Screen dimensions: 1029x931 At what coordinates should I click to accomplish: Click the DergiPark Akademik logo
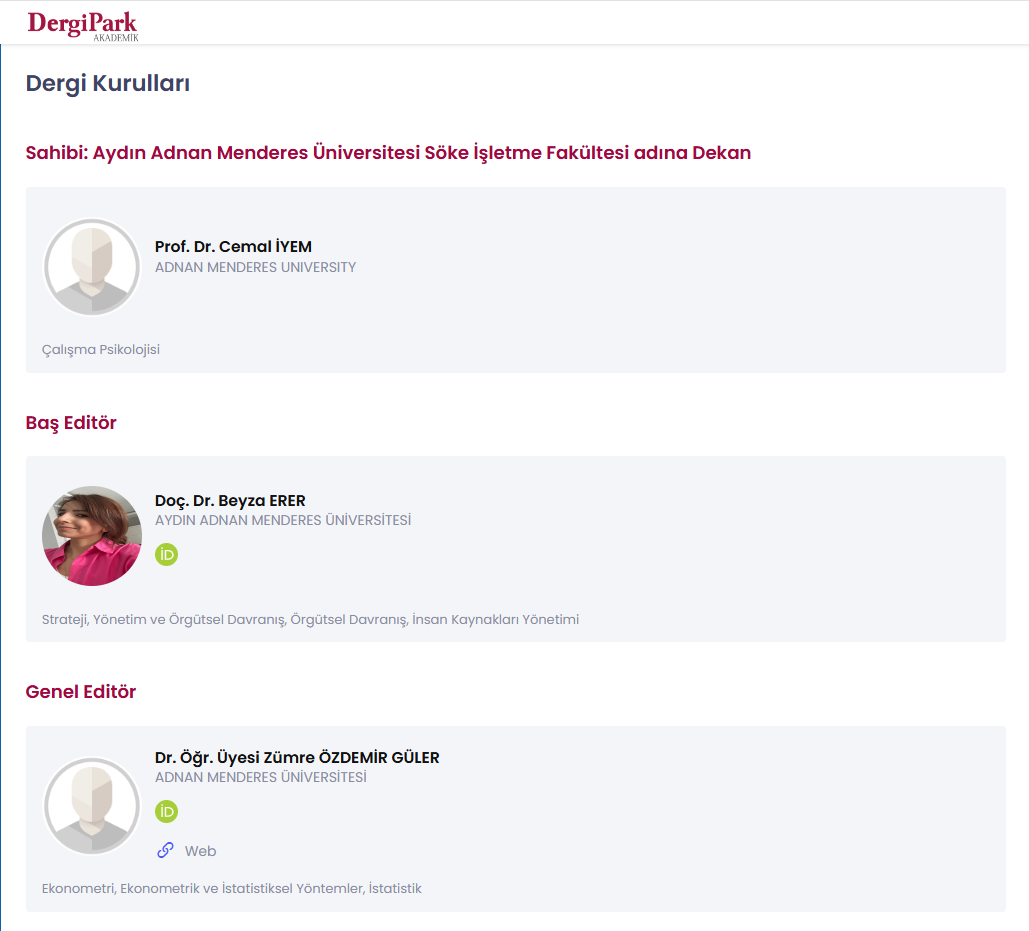tap(83, 25)
